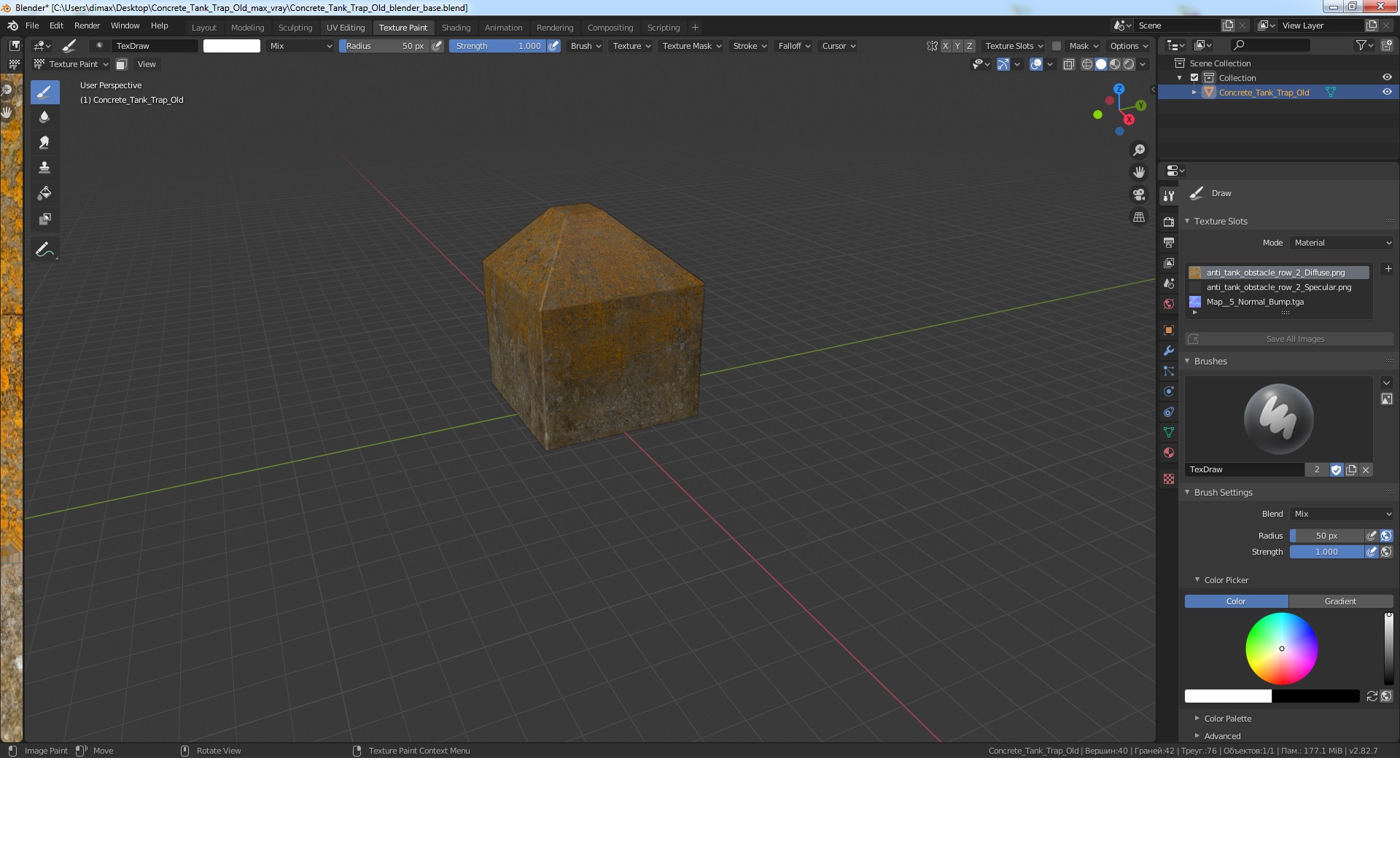Toggle X axis symmetry
The width and height of the screenshot is (1400, 844).
click(x=946, y=46)
